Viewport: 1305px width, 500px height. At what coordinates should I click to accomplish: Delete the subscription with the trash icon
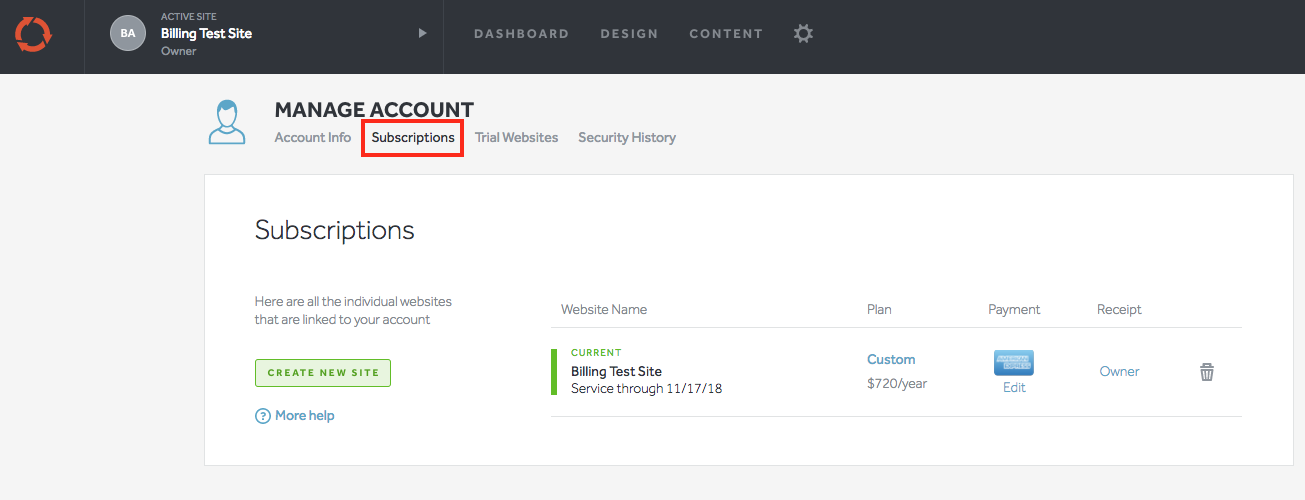pos(1207,372)
